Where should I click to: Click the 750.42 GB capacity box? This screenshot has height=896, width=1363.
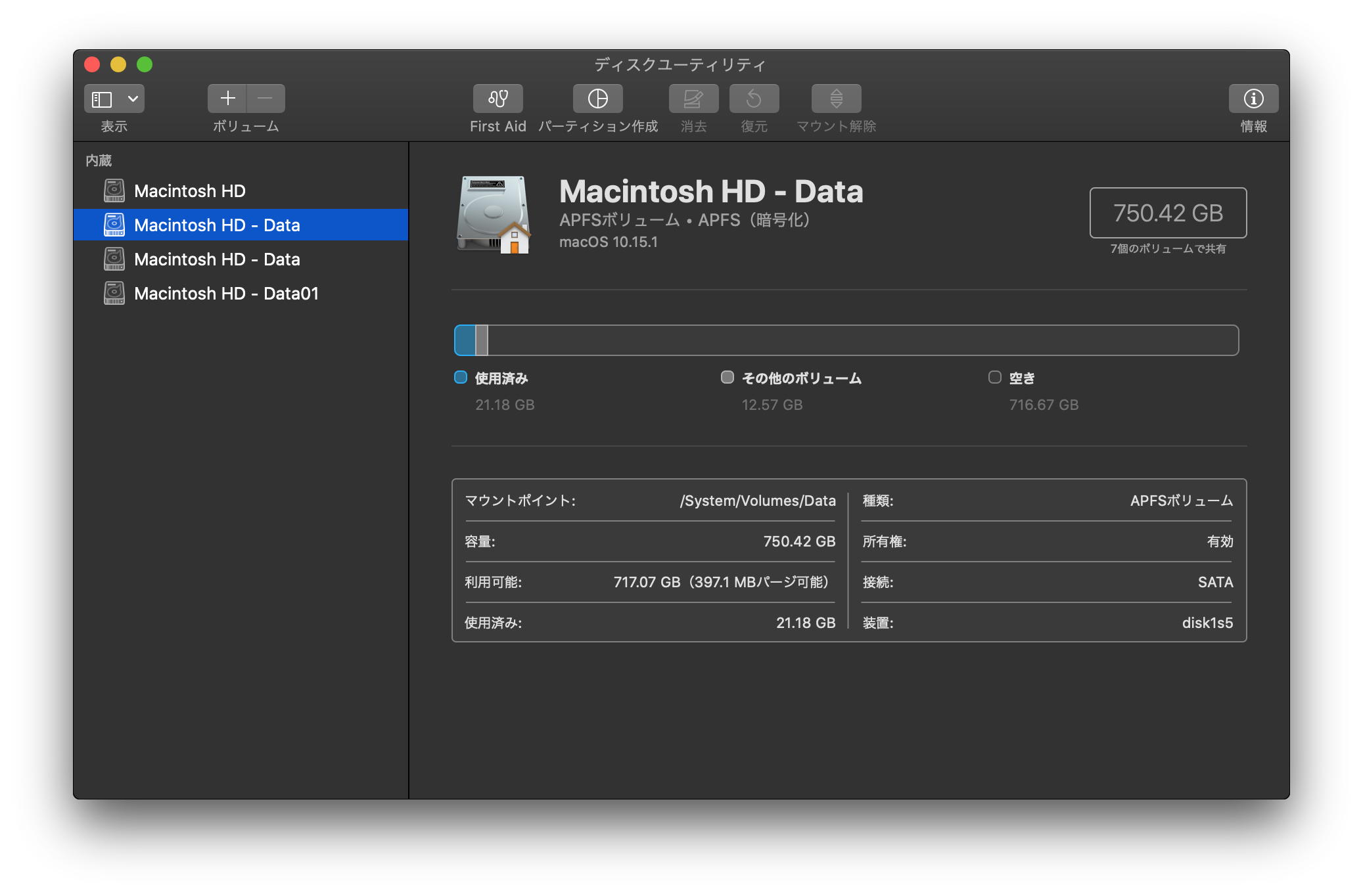(1167, 213)
